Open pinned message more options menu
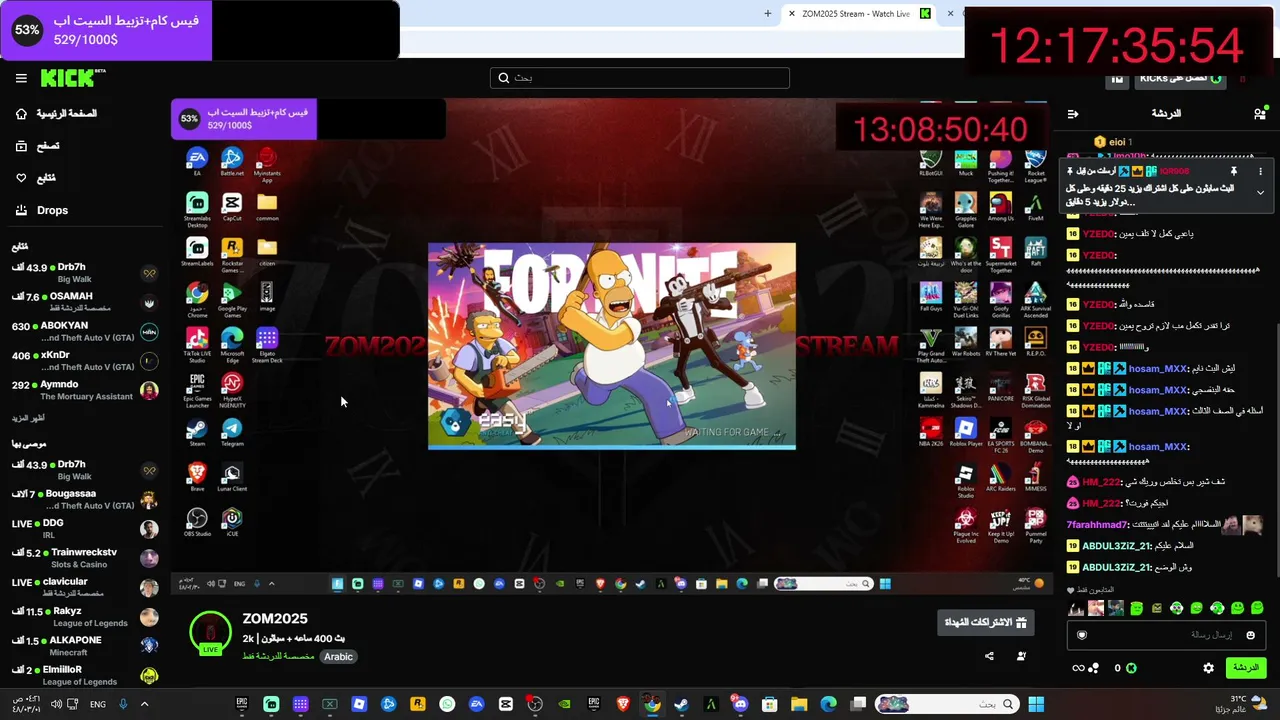1280x720 pixels. pyautogui.click(x=1260, y=171)
